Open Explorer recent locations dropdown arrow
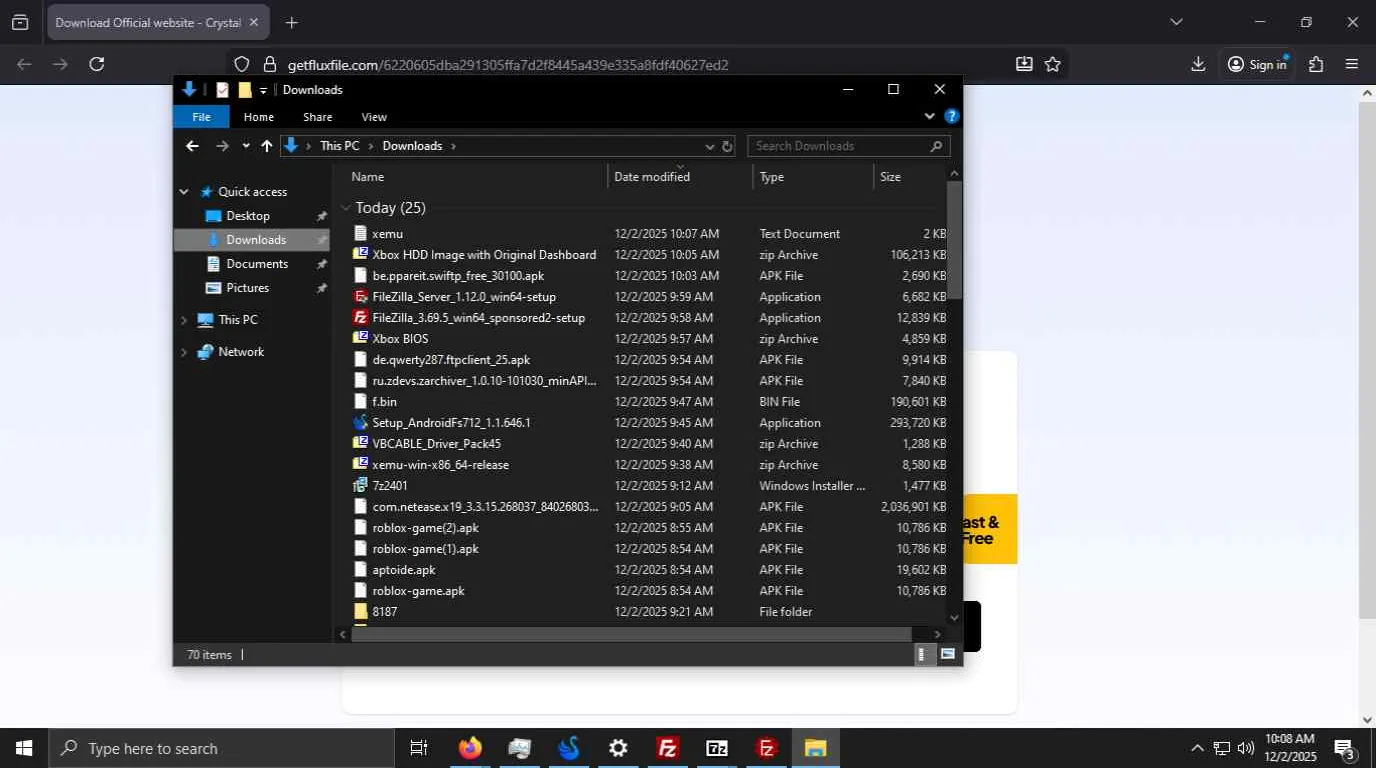Image resolution: width=1376 pixels, height=768 pixels. click(x=246, y=146)
